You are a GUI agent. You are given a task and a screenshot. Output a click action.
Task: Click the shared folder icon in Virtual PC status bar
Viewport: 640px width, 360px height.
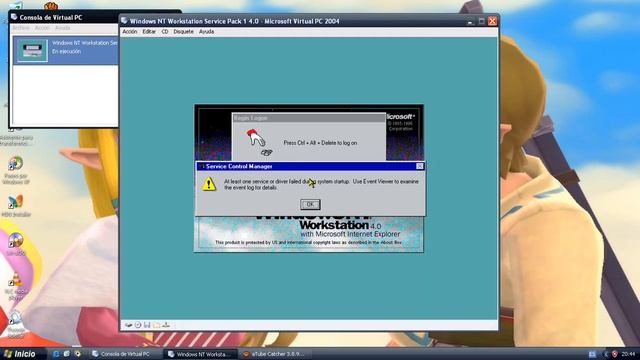pos(156,325)
